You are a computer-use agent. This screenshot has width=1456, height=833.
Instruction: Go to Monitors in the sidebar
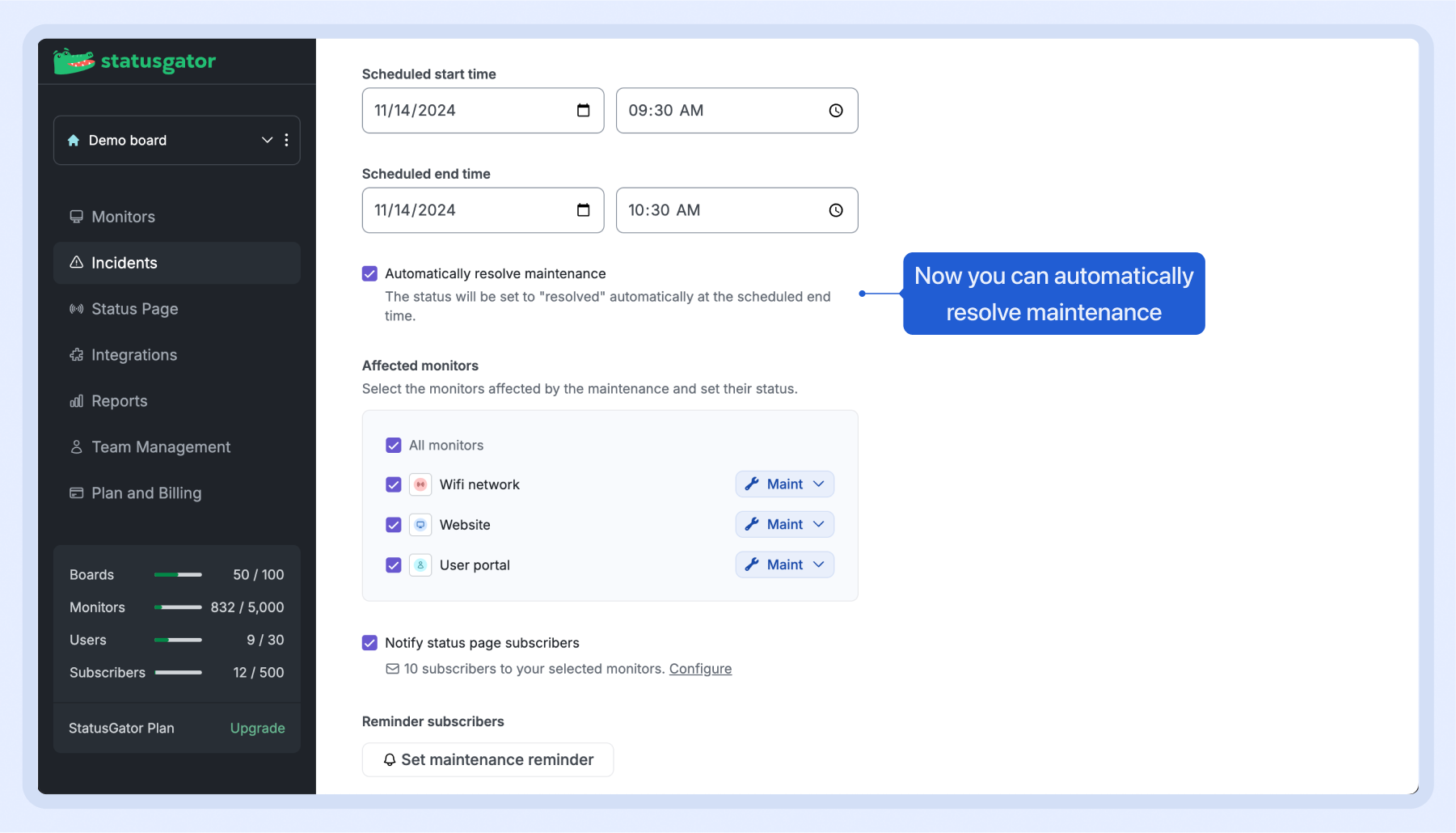[123, 217]
